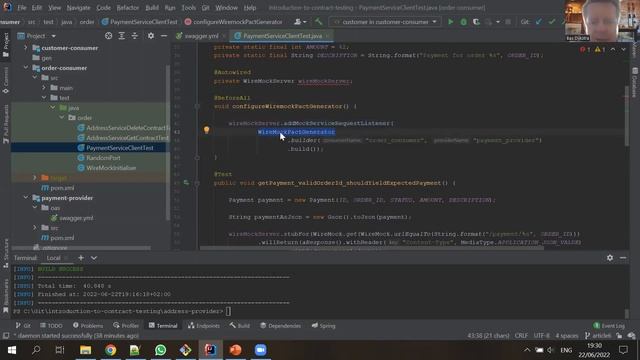
Task: Open Zoom from the taskbar
Action: [260, 350]
